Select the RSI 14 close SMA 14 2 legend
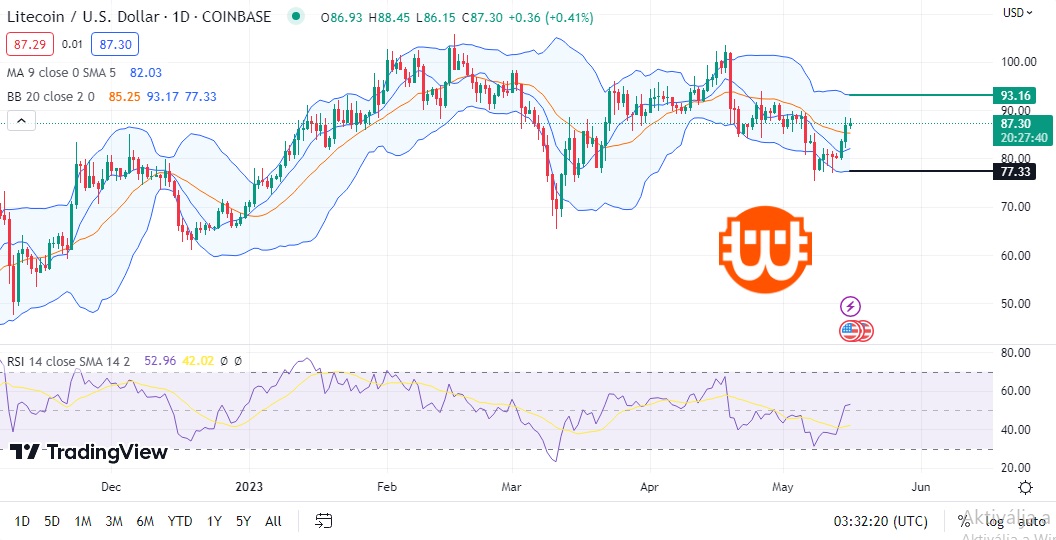 click(x=68, y=361)
